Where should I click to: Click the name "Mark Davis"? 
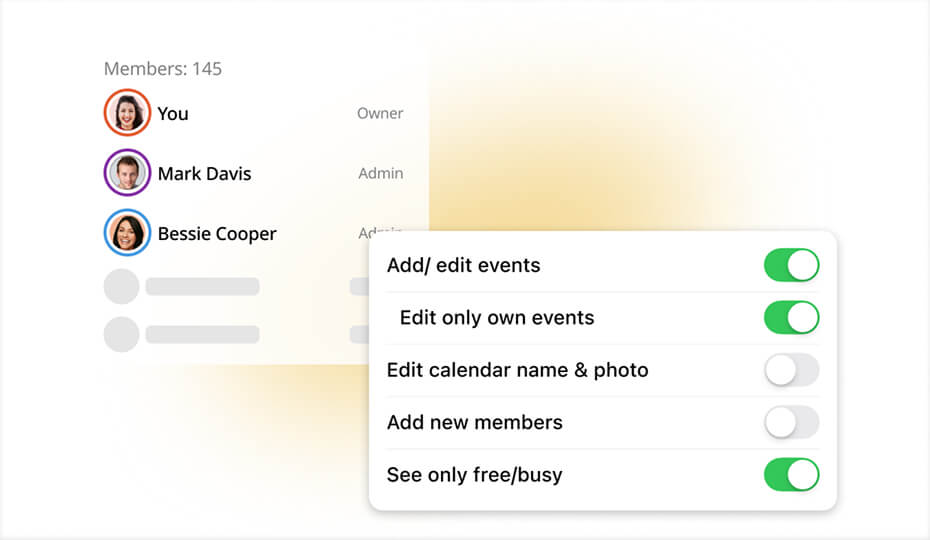click(x=204, y=174)
